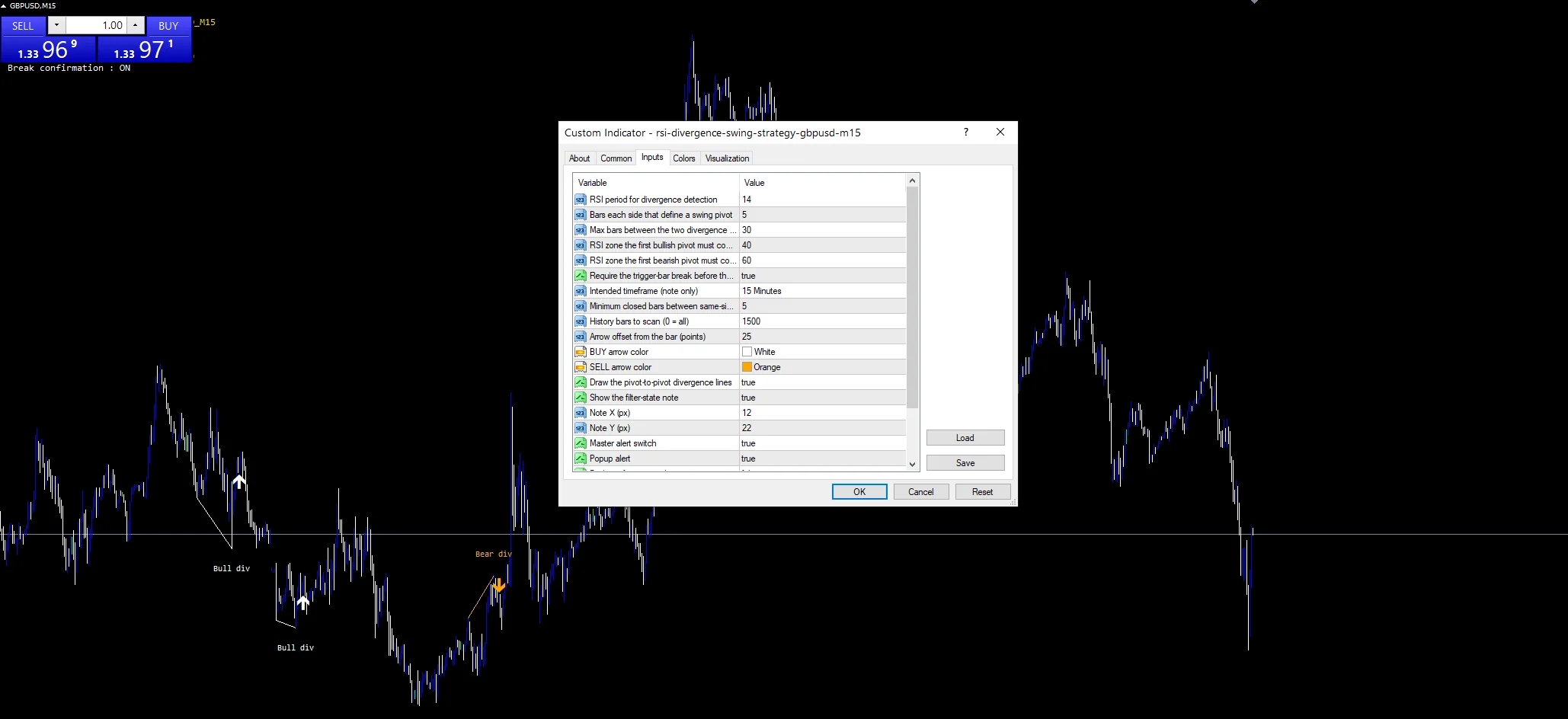Image resolution: width=1568 pixels, height=719 pixels.
Task: Edit Arrow offset value 25
Action: [x=822, y=337]
